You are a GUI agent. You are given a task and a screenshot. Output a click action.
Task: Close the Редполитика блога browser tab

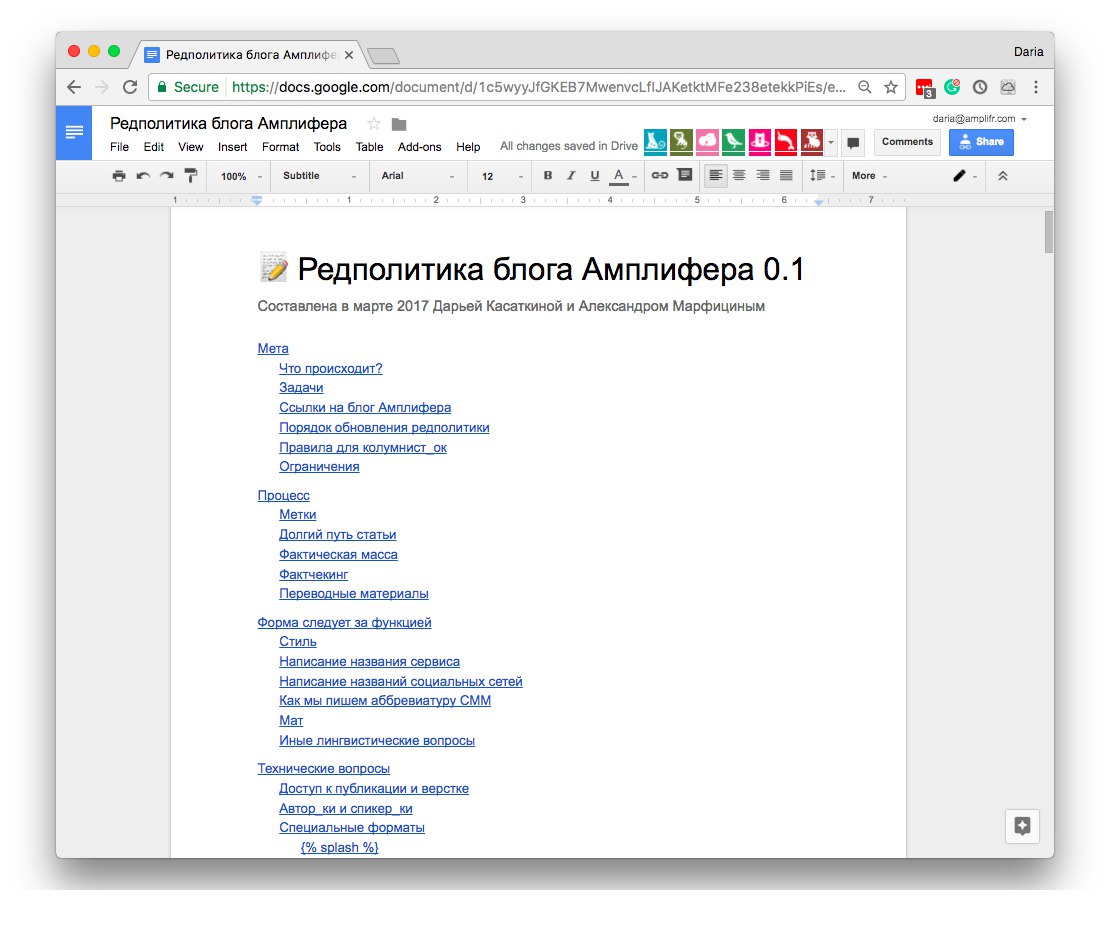tap(349, 55)
